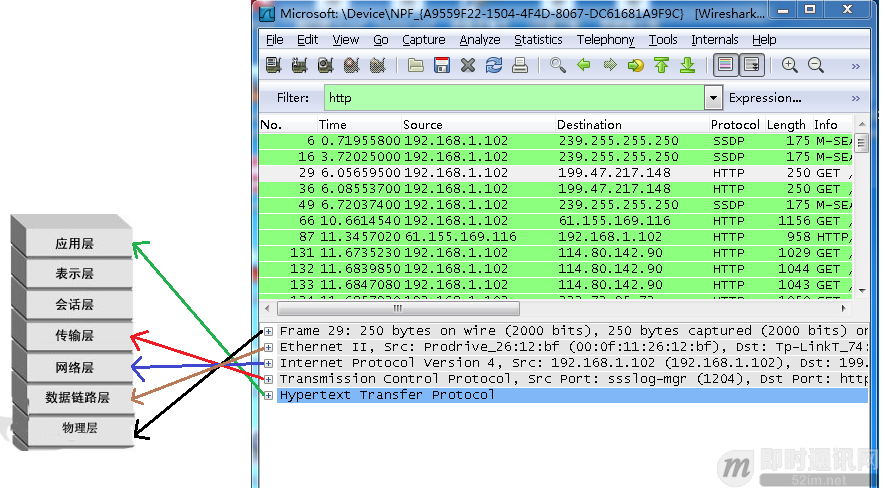Click the vertical scrollbar down arrow
This screenshot has height=493, width=885.
(861, 290)
